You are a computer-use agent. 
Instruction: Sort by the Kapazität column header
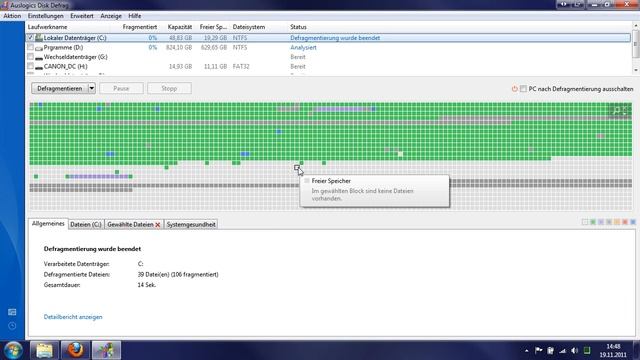[x=180, y=27]
